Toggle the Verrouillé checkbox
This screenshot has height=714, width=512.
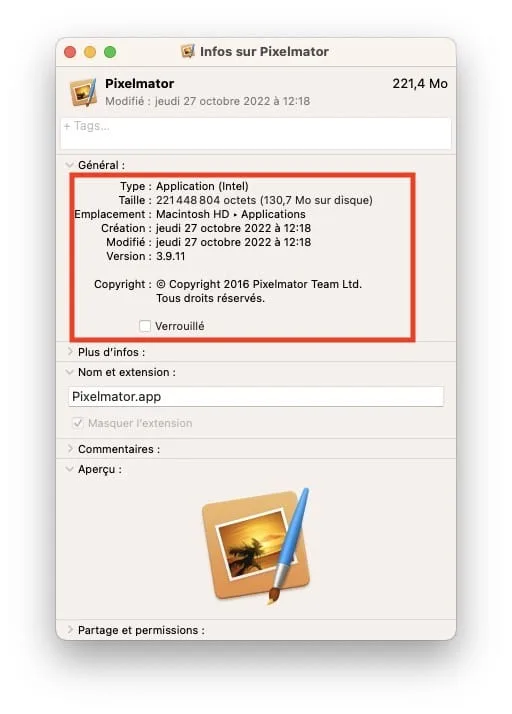[145, 326]
